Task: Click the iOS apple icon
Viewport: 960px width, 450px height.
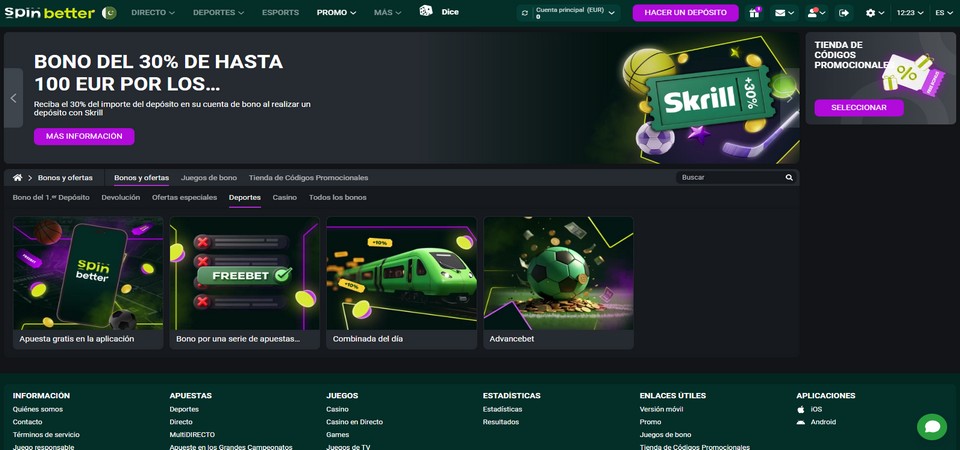Action: coord(801,409)
